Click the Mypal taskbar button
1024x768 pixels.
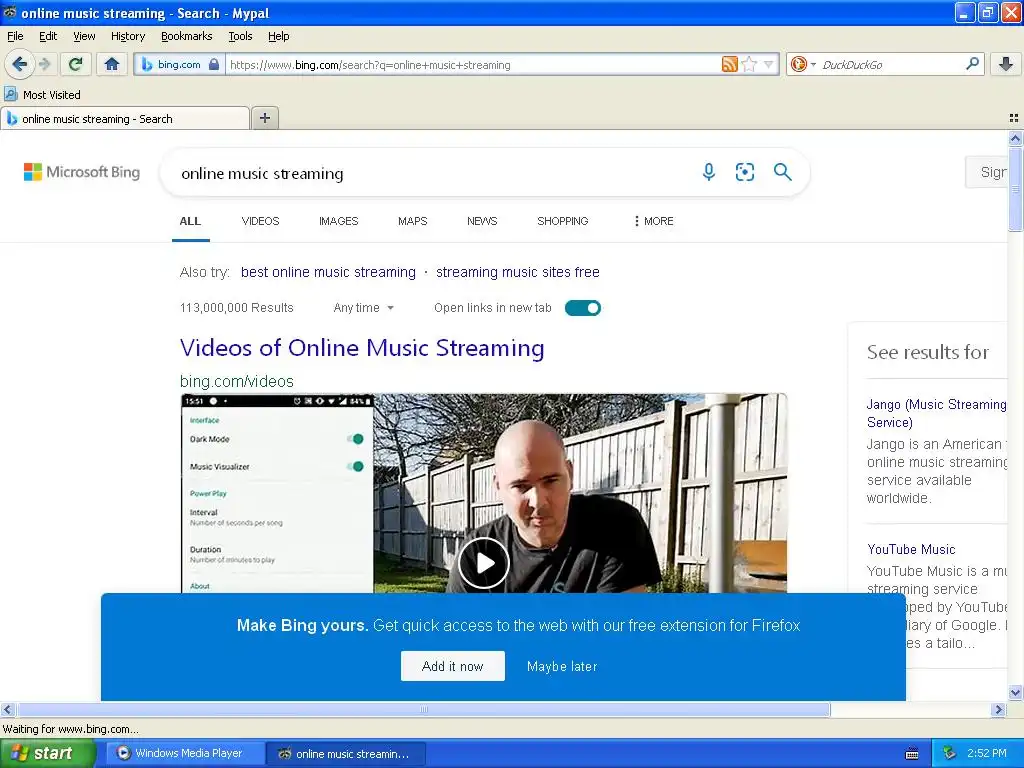(x=346, y=753)
